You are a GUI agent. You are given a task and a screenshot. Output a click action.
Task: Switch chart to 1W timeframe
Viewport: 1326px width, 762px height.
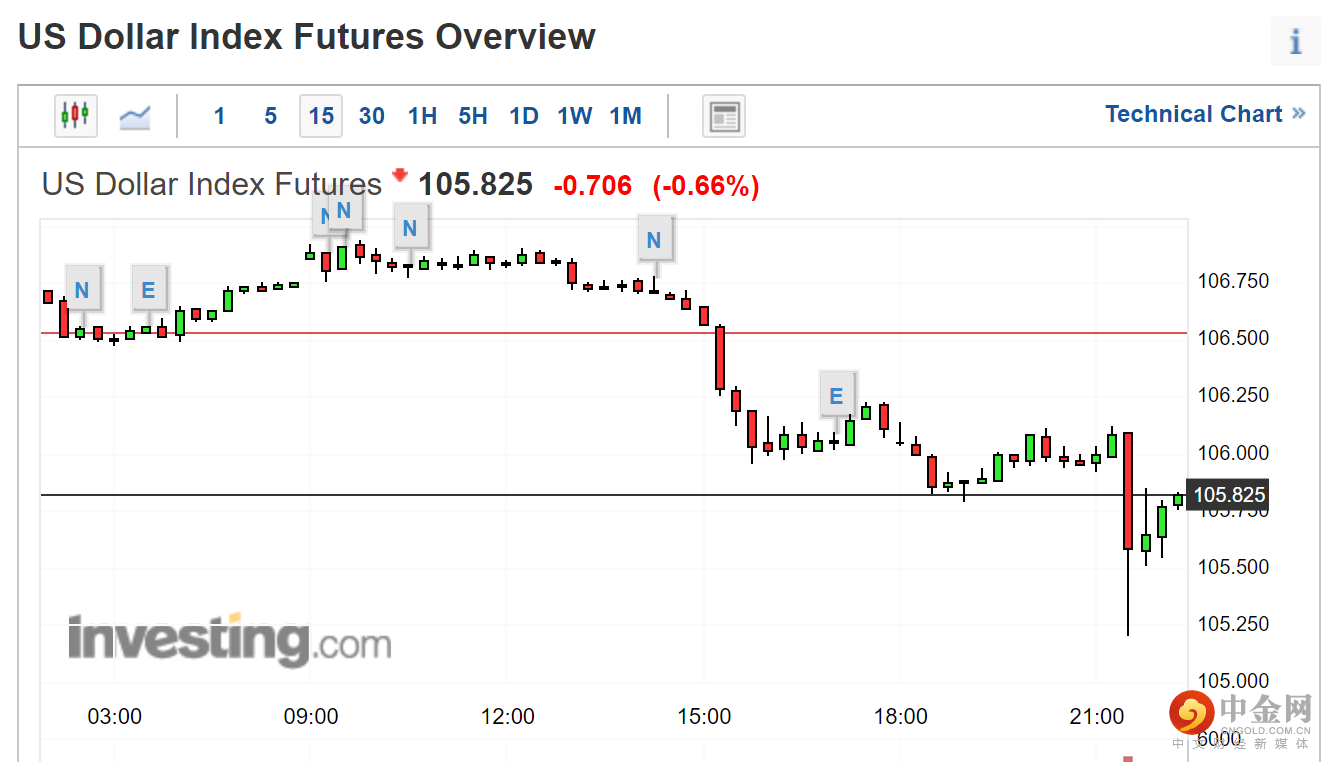[575, 116]
